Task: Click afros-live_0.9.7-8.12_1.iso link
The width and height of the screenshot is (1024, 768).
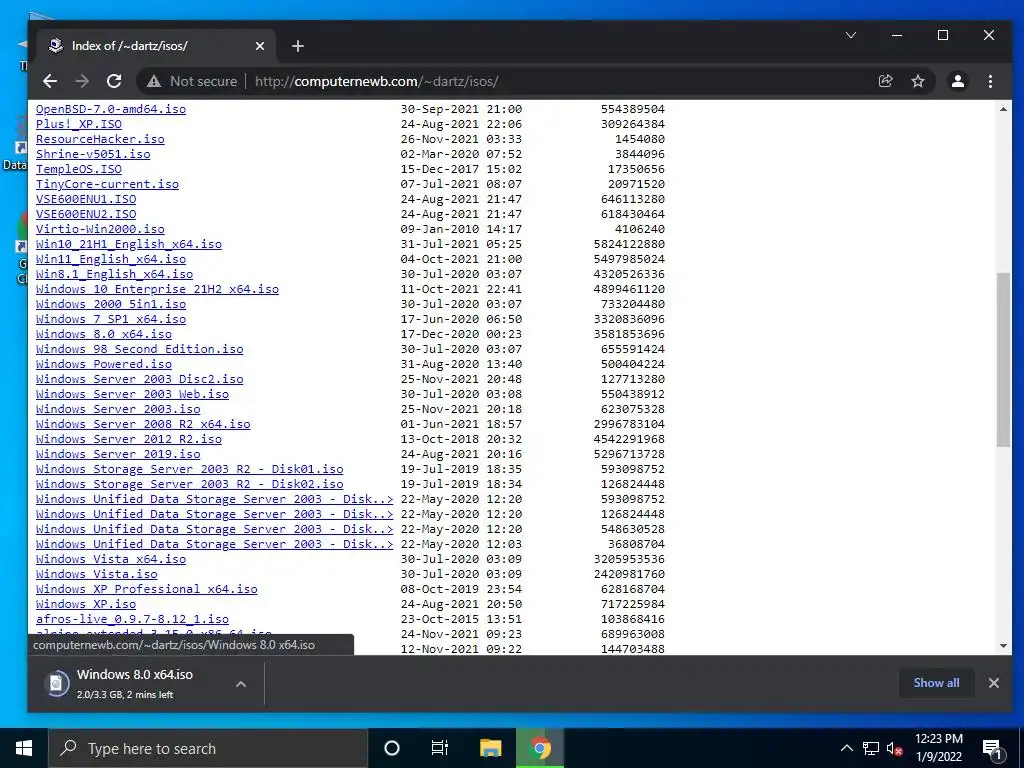Action: point(133,620)
